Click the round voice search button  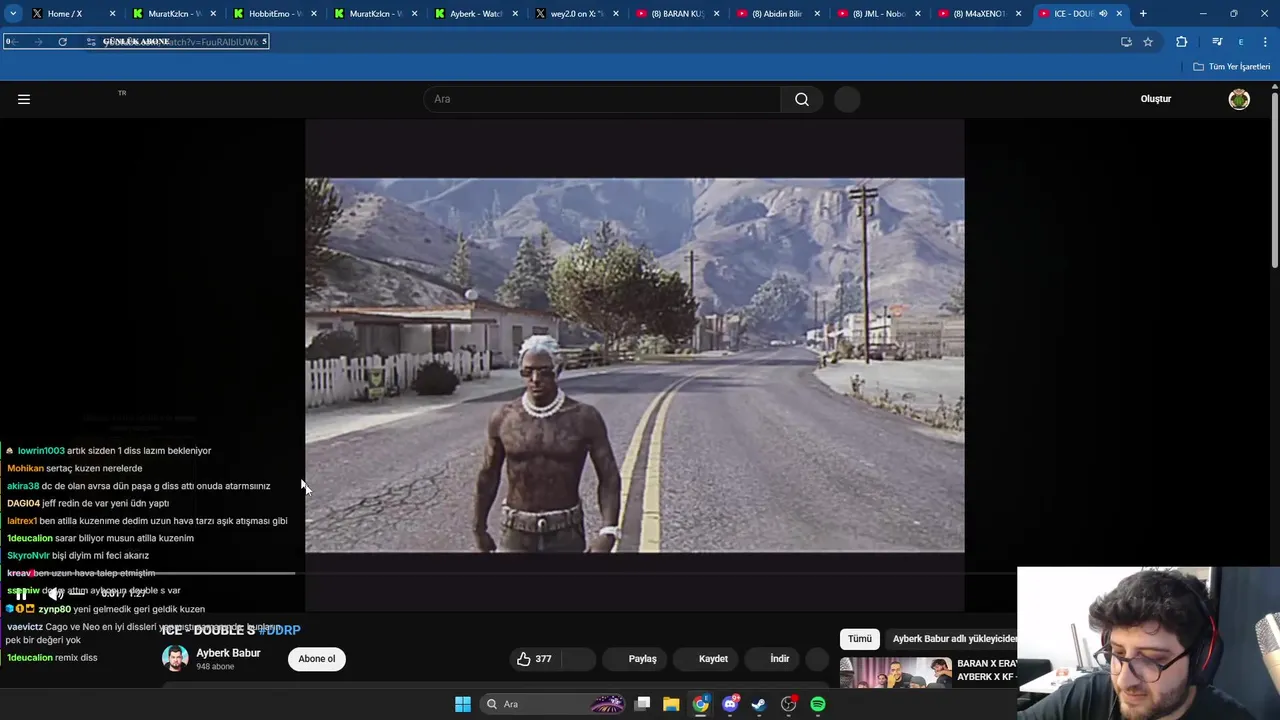(x=847, y=99)
